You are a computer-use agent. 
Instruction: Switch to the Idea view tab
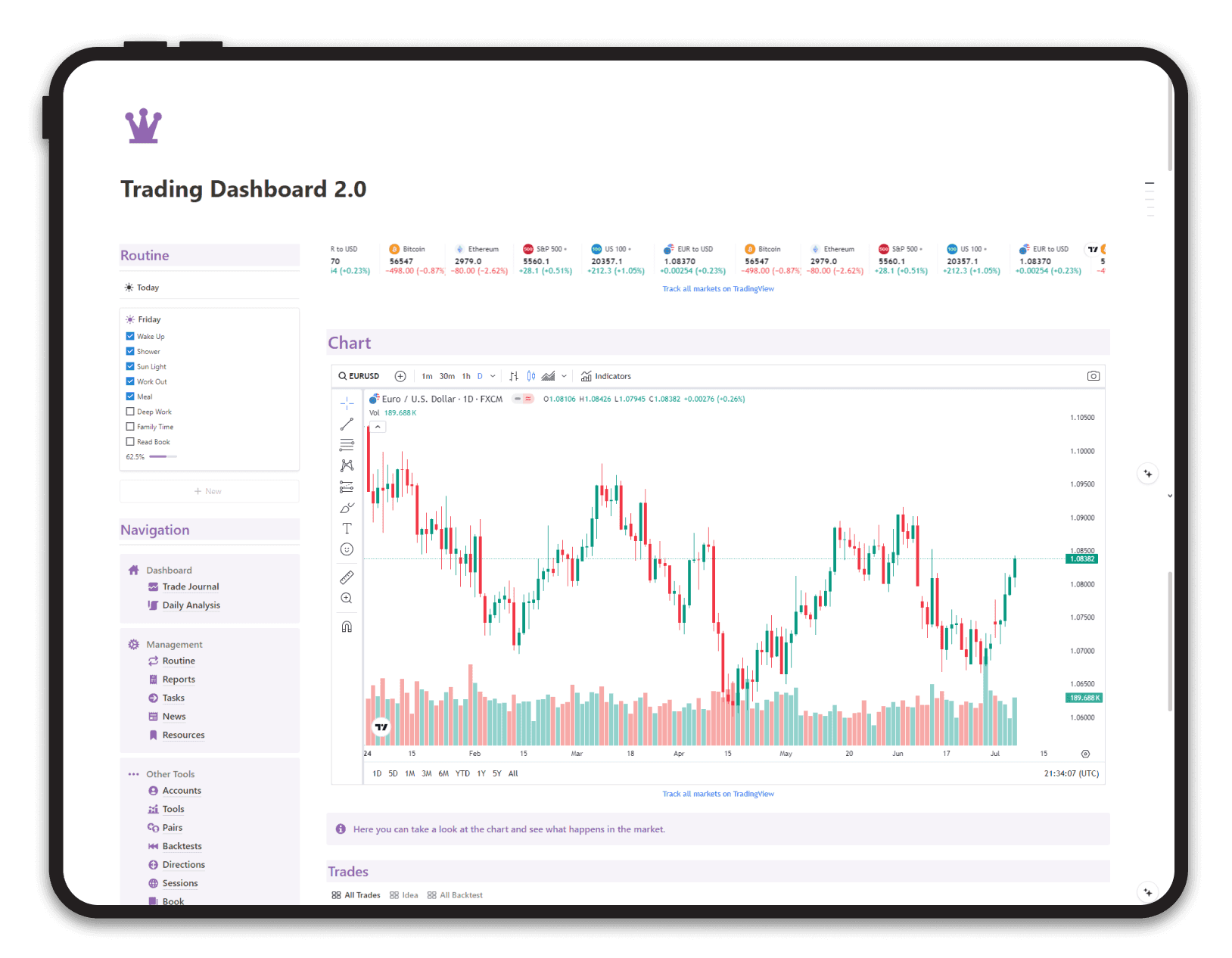[404, 895]
